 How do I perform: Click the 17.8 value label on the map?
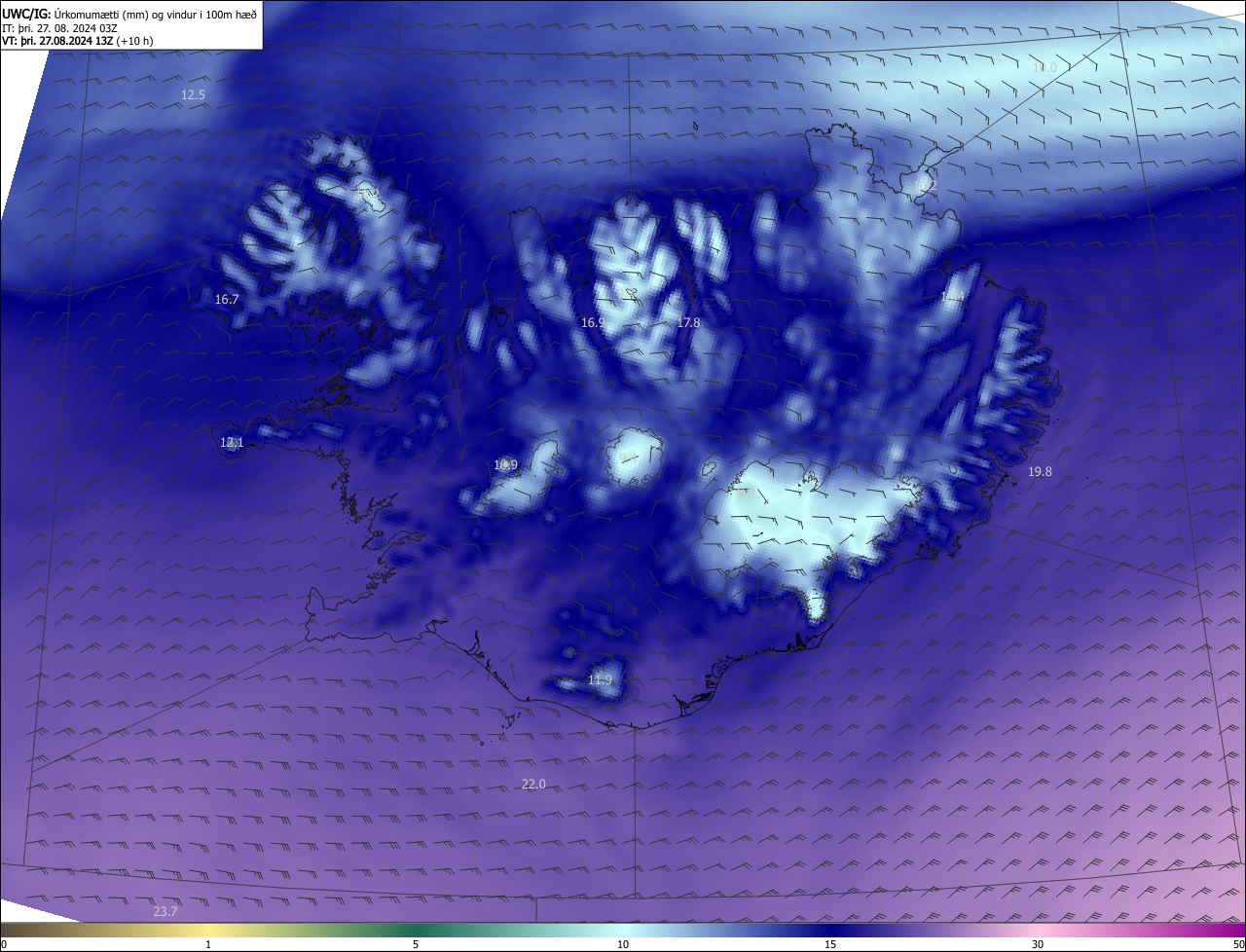click(688, 322)
